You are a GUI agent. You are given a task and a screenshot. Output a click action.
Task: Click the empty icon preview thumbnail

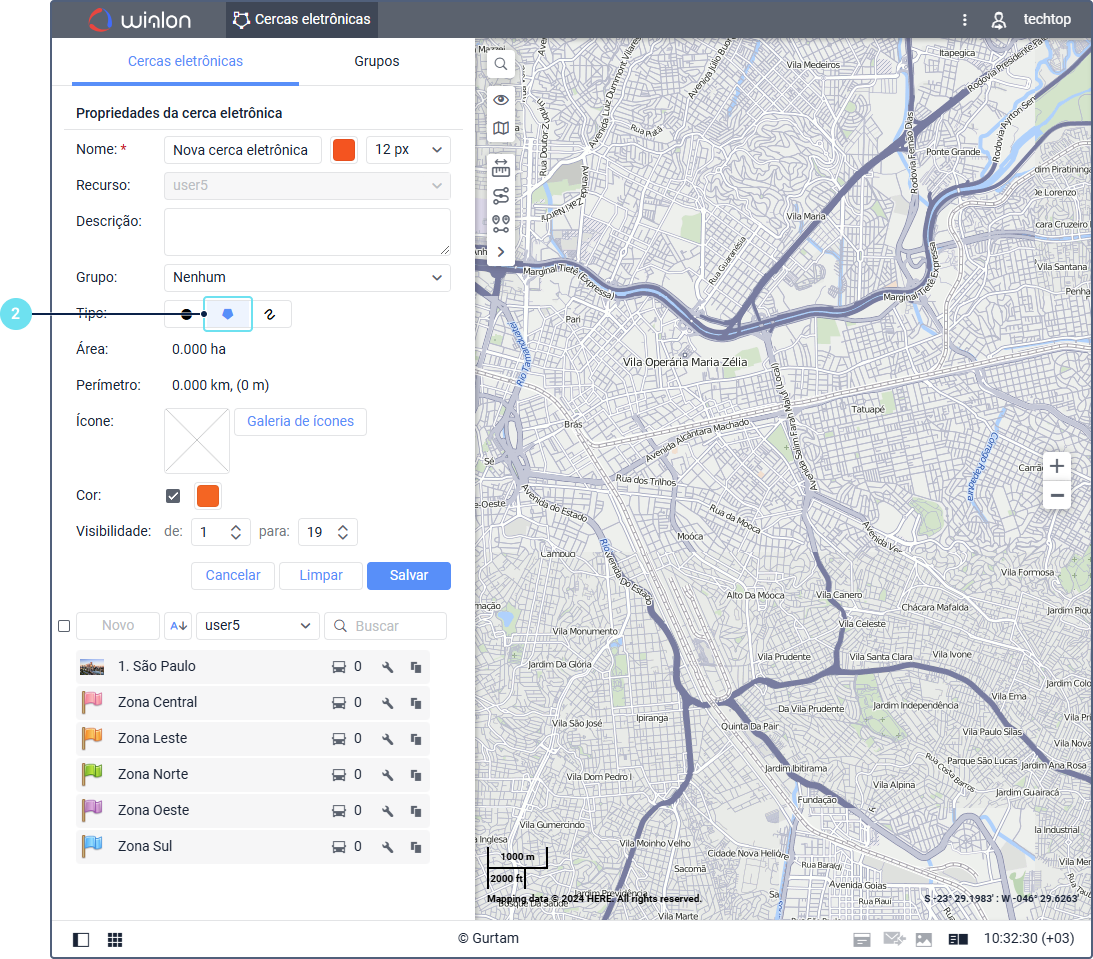click(197, 440)
